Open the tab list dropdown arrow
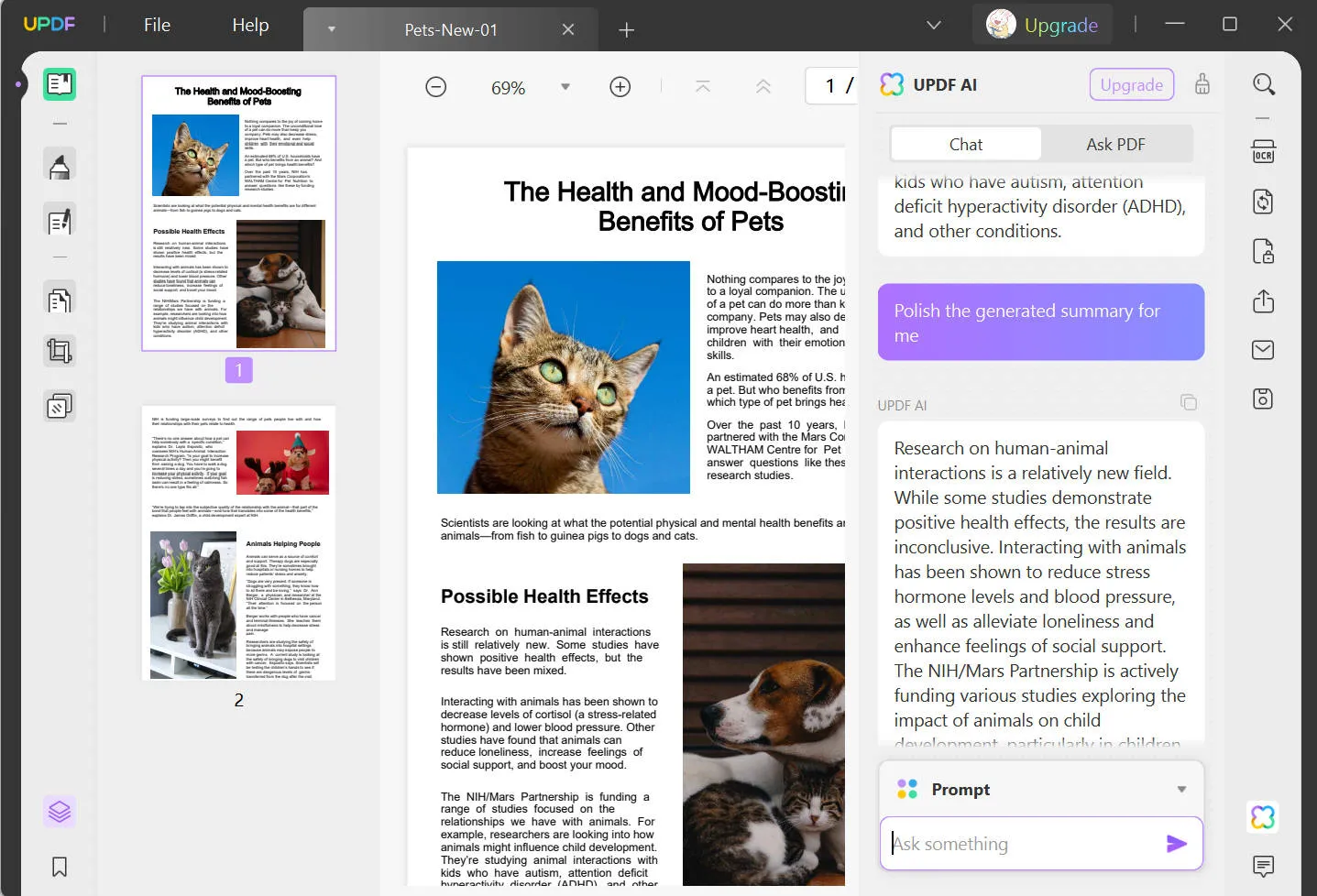Image resolution: width=1317 pixels, height=896 pixels. (x=933, y=26)
